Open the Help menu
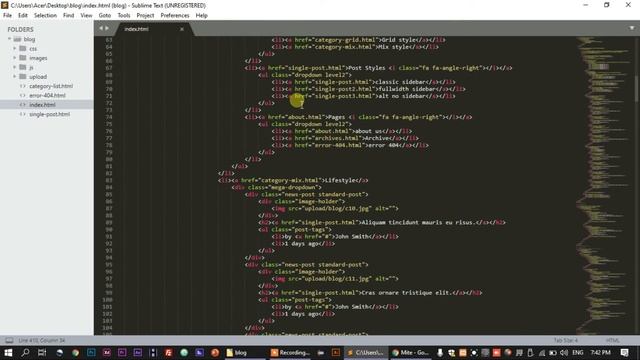Screen dimensions: 640x360 202,15
